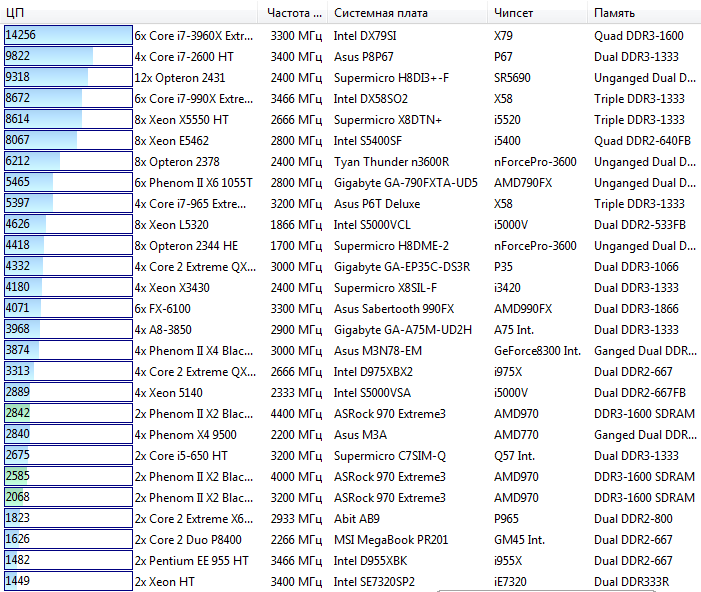701x592 pixels.
Task: Select 4x Xeon X3430 row
Action: 172,288
